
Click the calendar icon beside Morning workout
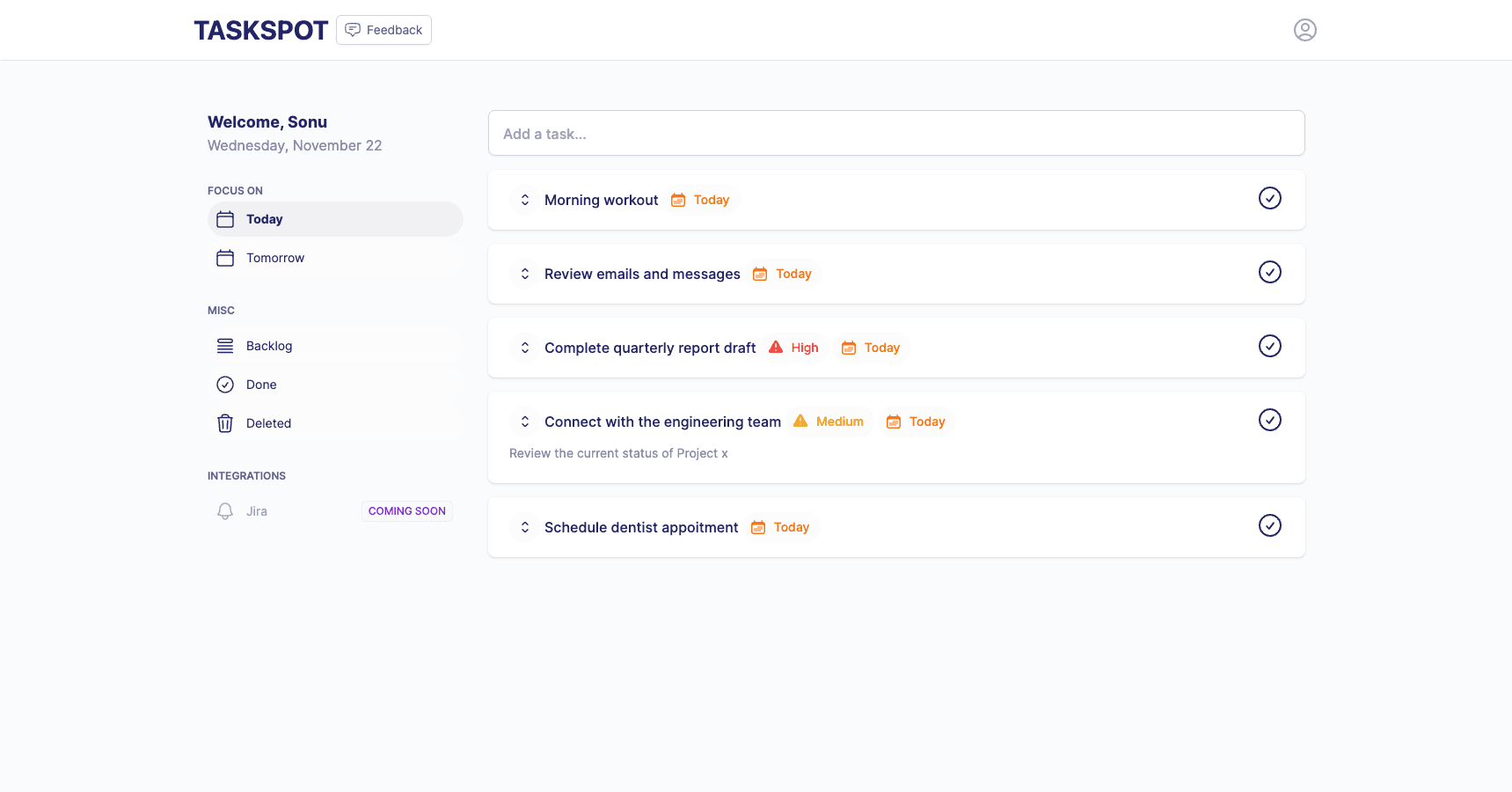click(677, 200)
